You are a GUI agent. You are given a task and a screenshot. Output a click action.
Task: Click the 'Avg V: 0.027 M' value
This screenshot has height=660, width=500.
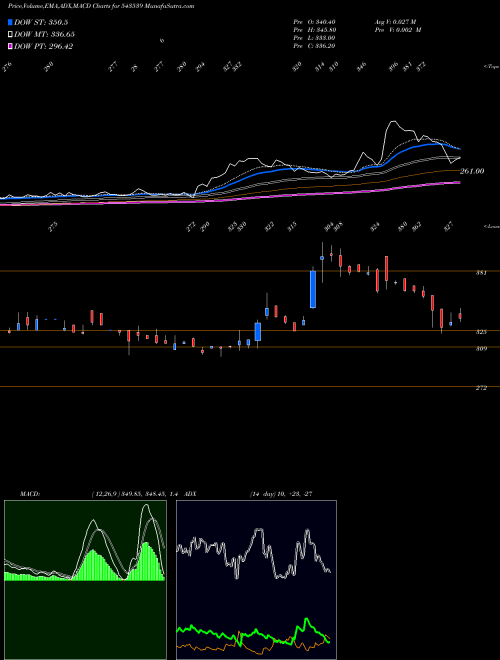(395, 22)
